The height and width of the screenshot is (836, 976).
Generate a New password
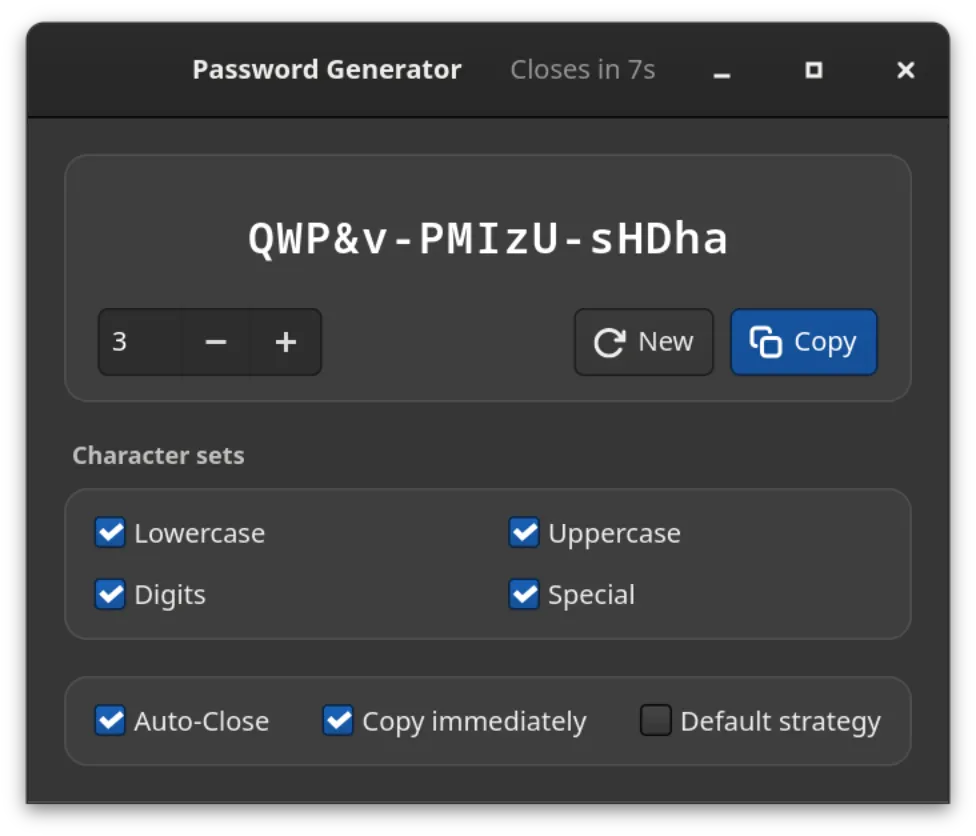[644, 342]
